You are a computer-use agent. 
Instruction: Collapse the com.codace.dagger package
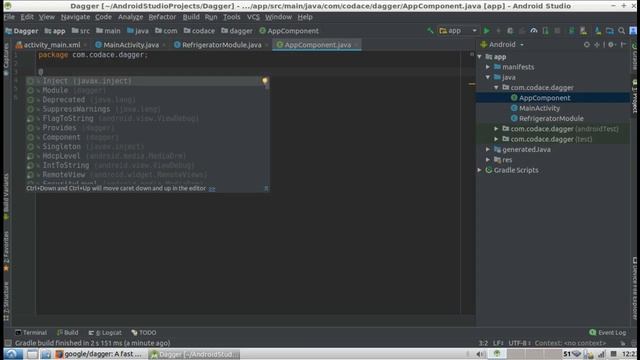[497, 87]
